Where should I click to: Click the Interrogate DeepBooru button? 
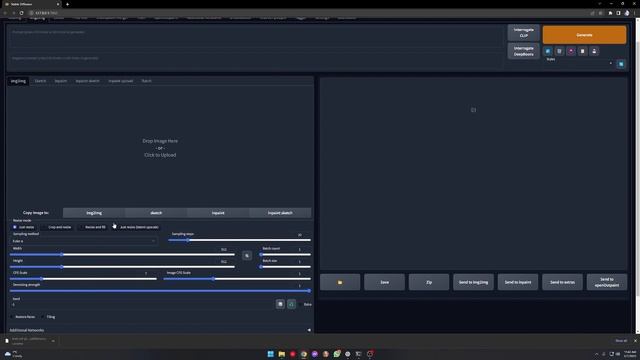[x=523, y=51]
